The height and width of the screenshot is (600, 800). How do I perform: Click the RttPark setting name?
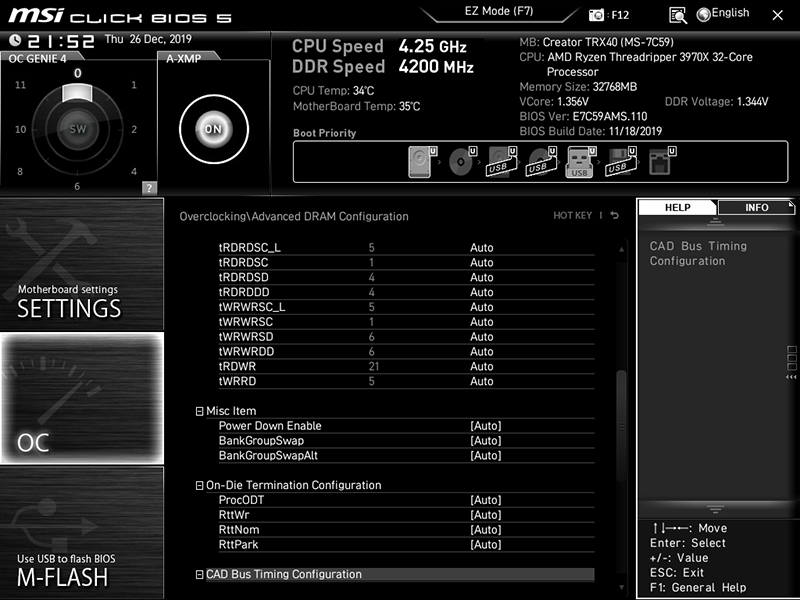click(x=238, y=544)
